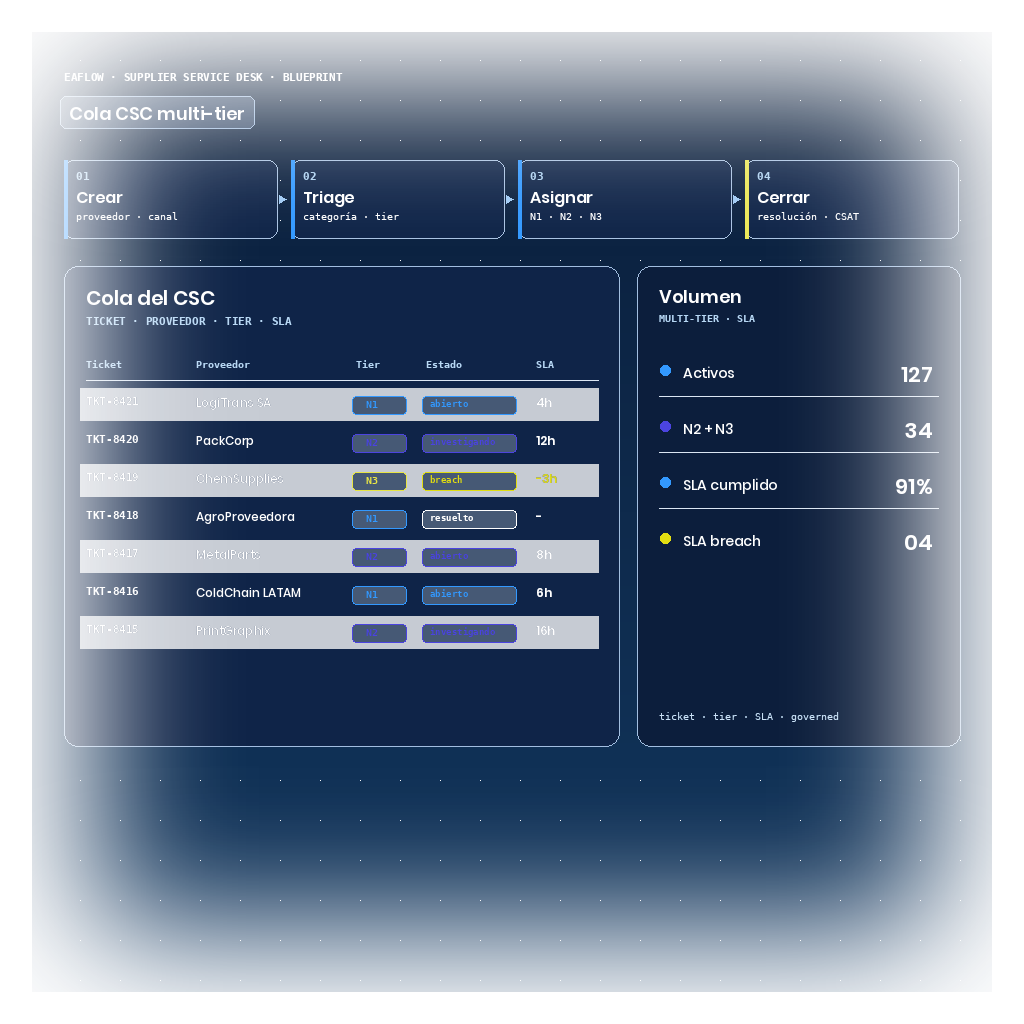The height and width of the screenshot is (1024, 1024).
Task: Click the Estado column header
Action: point(444,364)
